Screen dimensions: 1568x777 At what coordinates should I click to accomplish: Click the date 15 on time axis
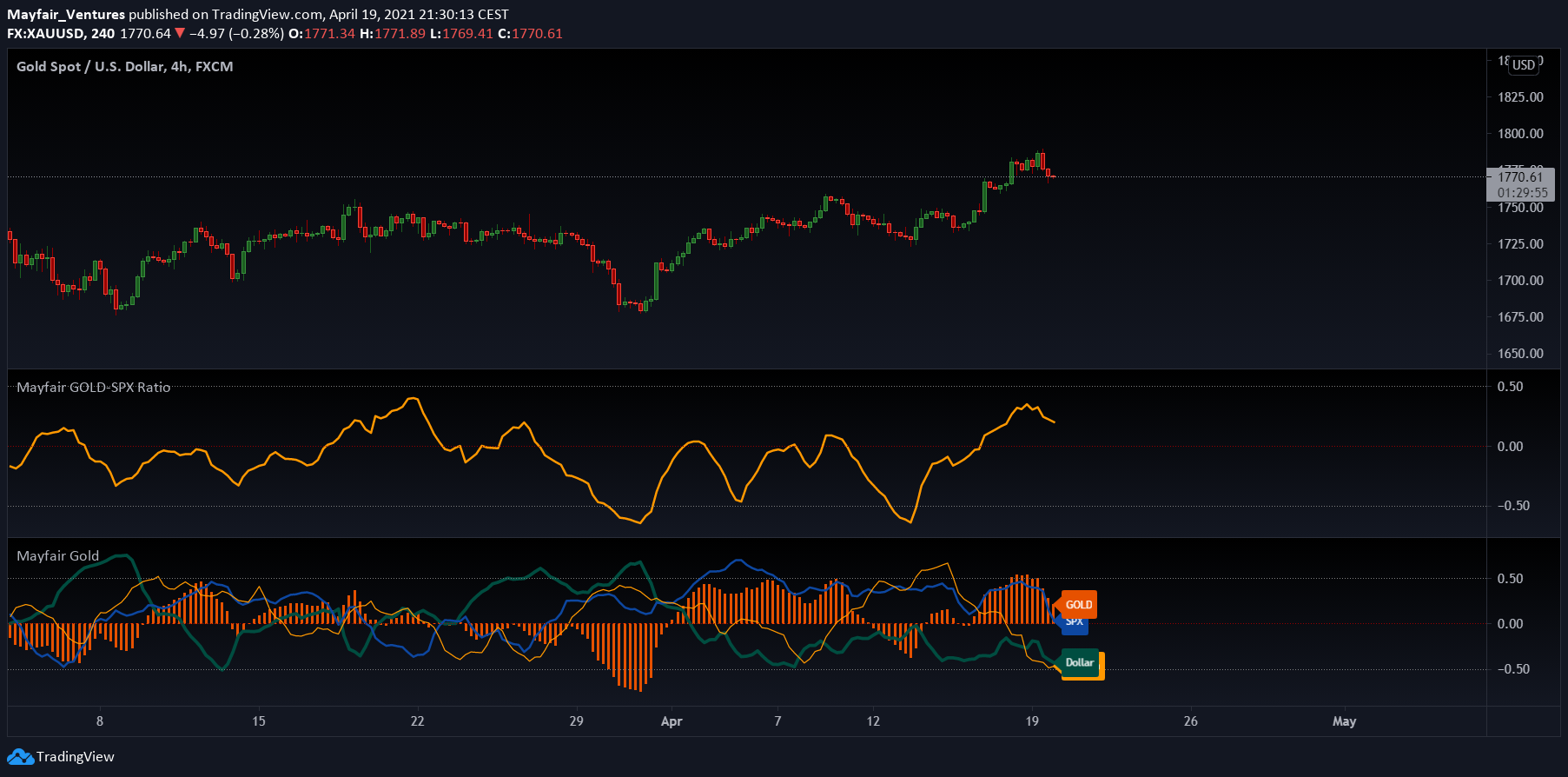[259, 721]
